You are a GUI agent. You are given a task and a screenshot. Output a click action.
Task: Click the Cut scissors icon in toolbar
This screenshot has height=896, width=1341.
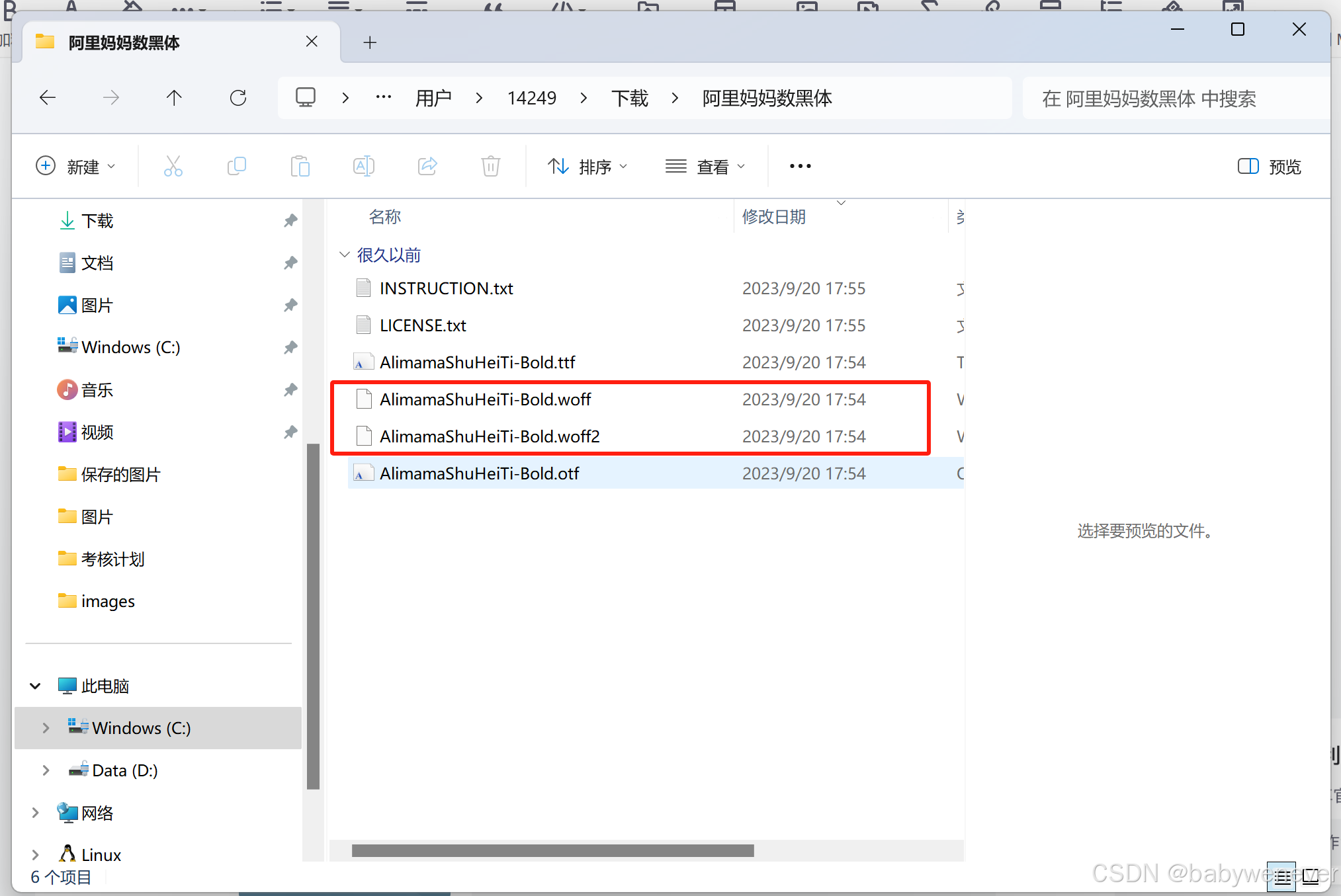click(x=173, y=166)
